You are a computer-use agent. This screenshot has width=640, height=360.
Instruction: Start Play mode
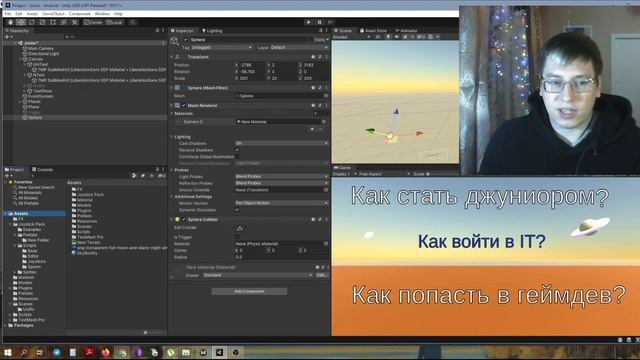[x=309, y=22]
